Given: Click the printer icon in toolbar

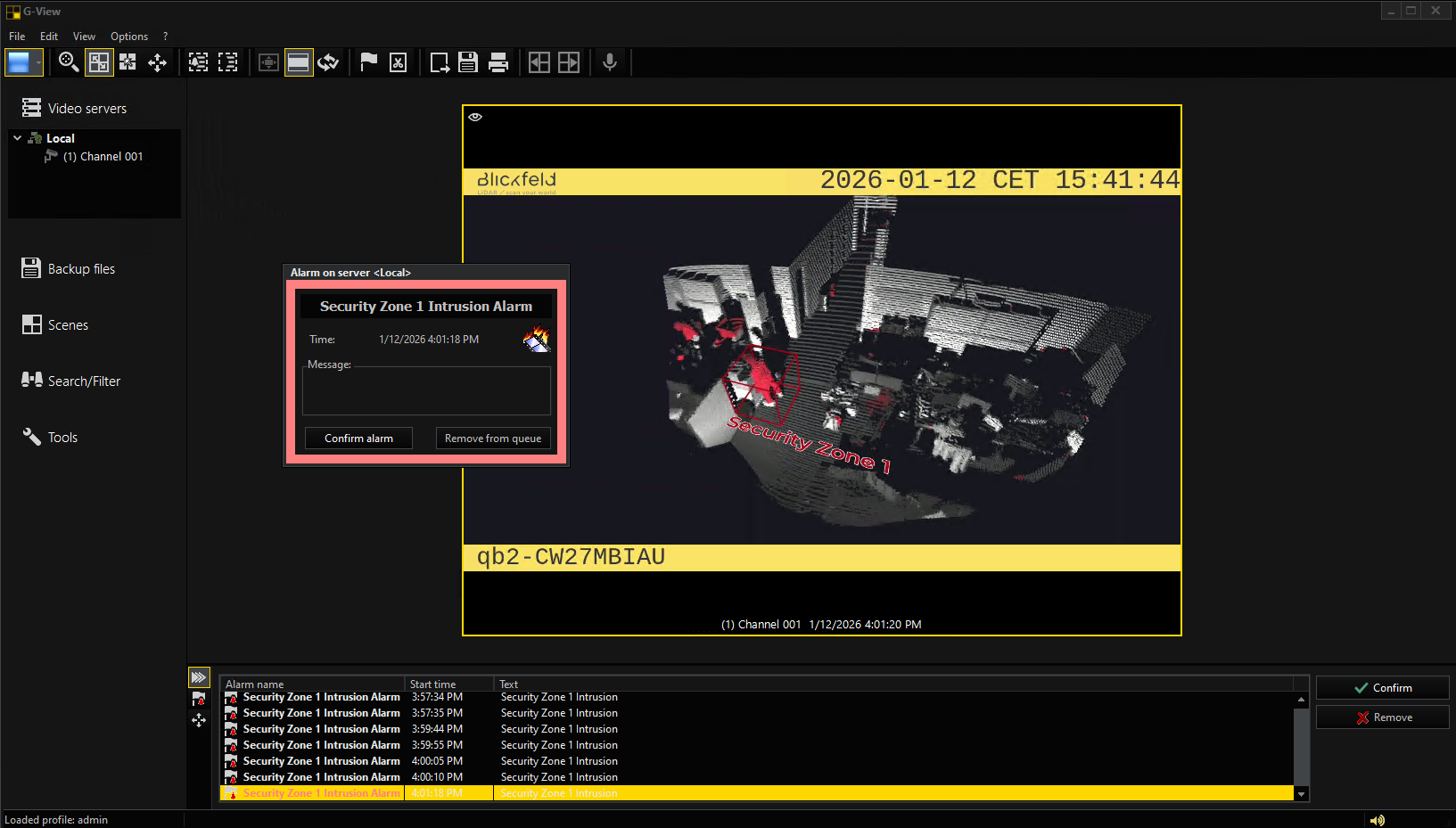Looking at the screenshot, I should (x=498, y=62).
